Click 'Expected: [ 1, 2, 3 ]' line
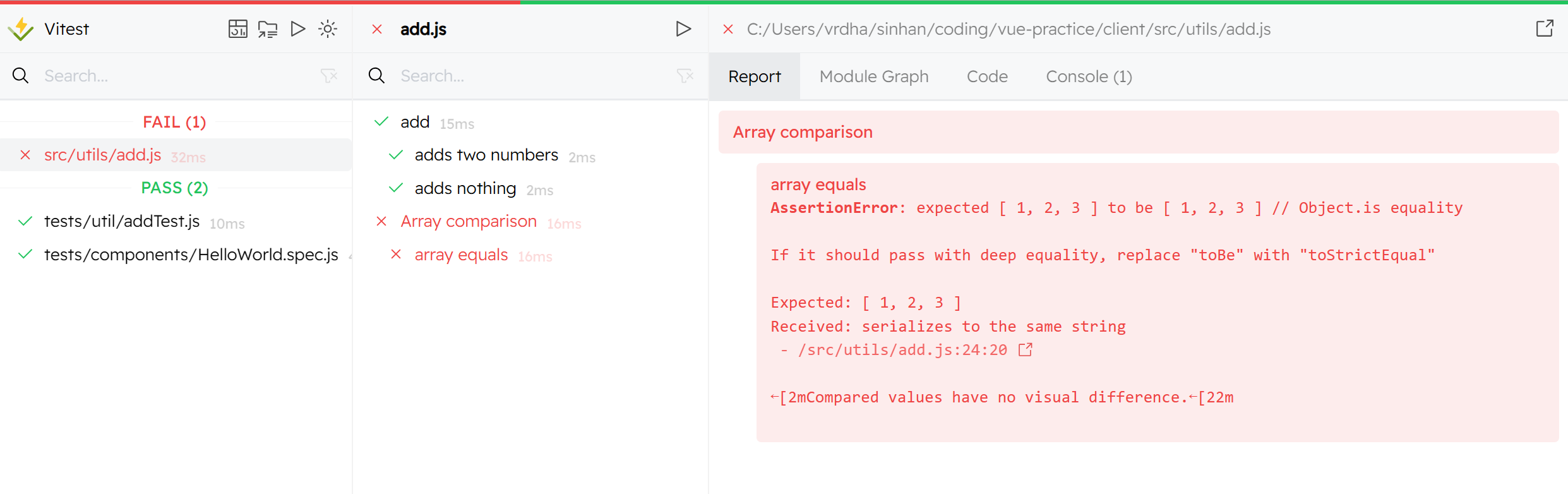The height and width of the screenshot is (494, 1568). [866, 303]
